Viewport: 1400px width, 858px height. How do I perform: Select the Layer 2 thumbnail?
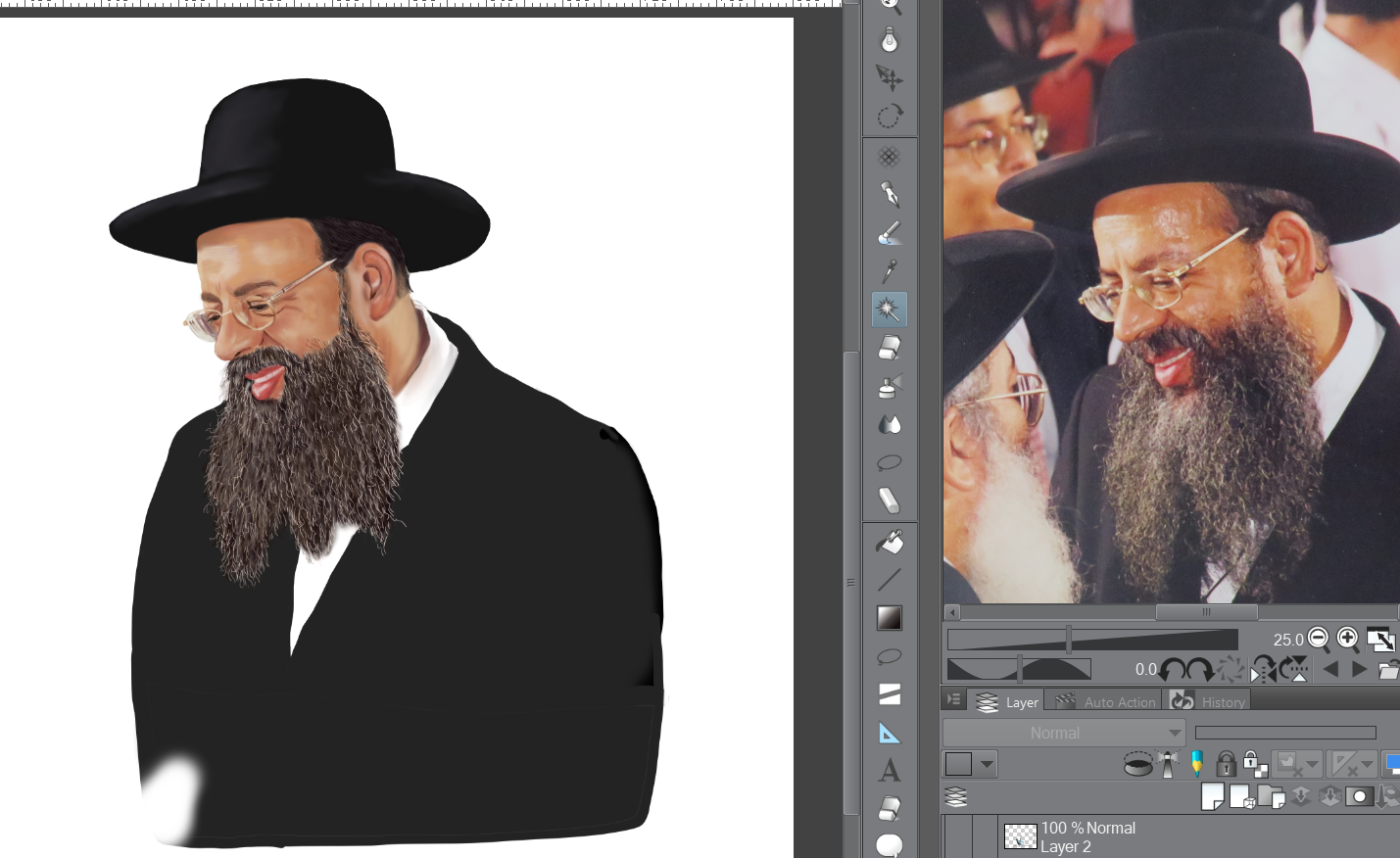coord(1021,835)
